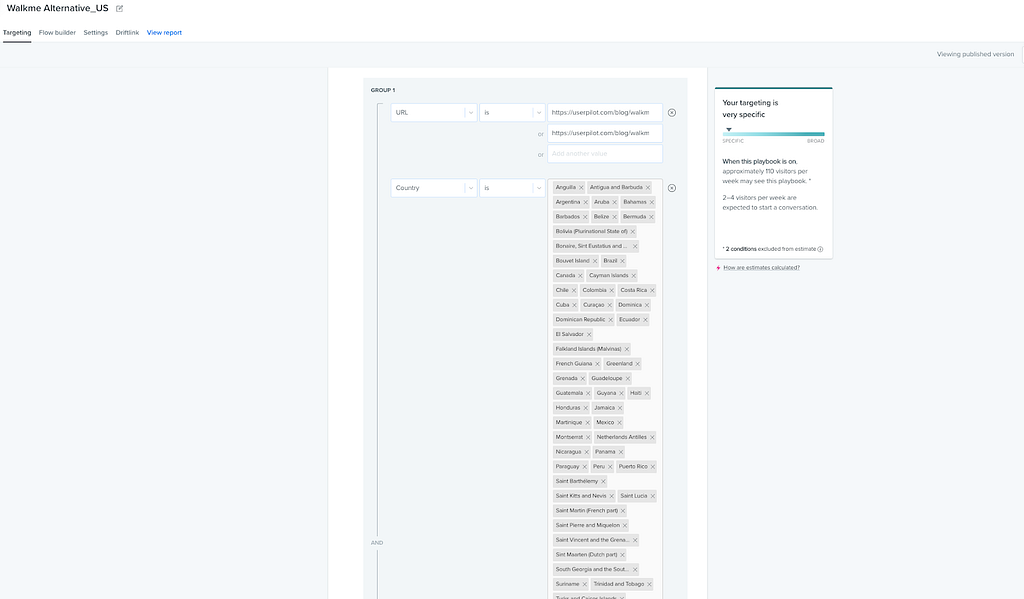
Task: Click '2 conditions excluded from estimate' text
Action: 769,249
